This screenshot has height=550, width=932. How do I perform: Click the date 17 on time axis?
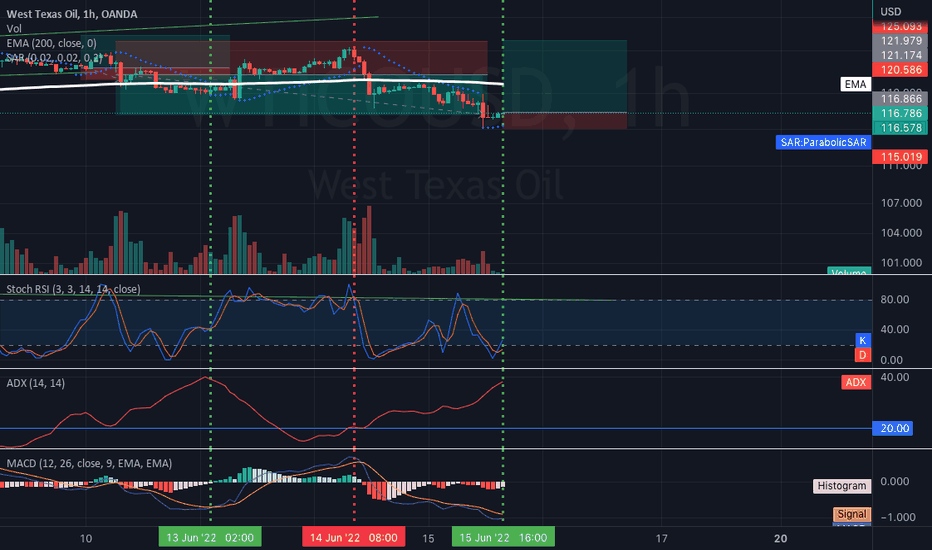[662, 538]
